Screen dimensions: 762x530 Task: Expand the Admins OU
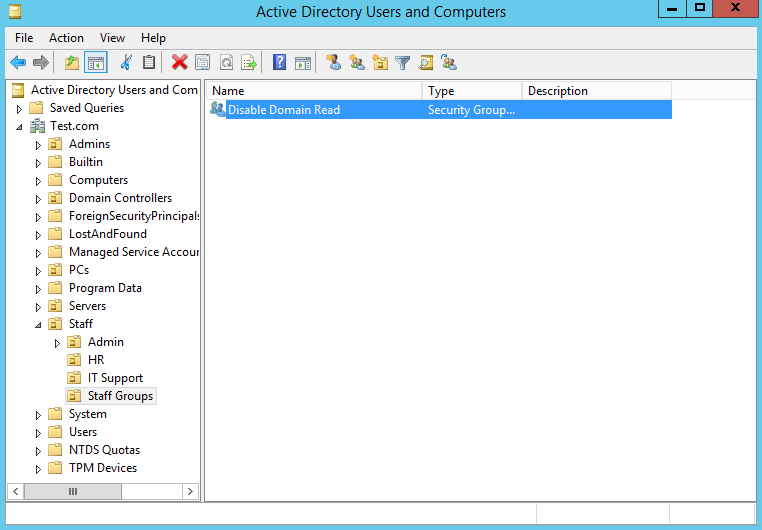coord(38,145)
